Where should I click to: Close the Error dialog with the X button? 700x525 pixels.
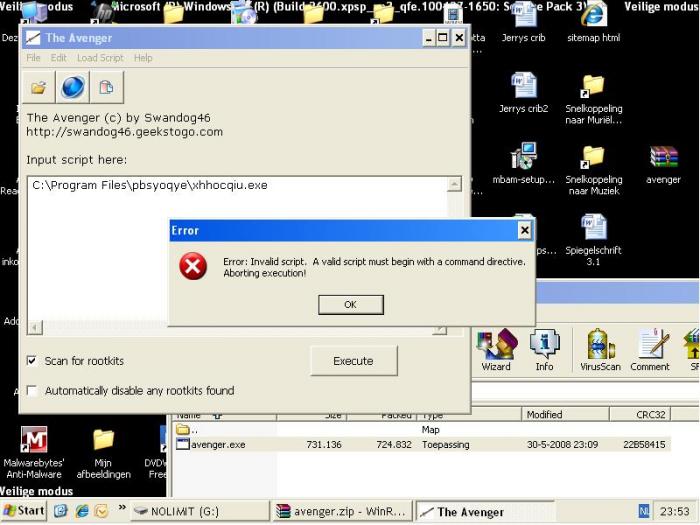pyautogui.click(x=525, y=230)
